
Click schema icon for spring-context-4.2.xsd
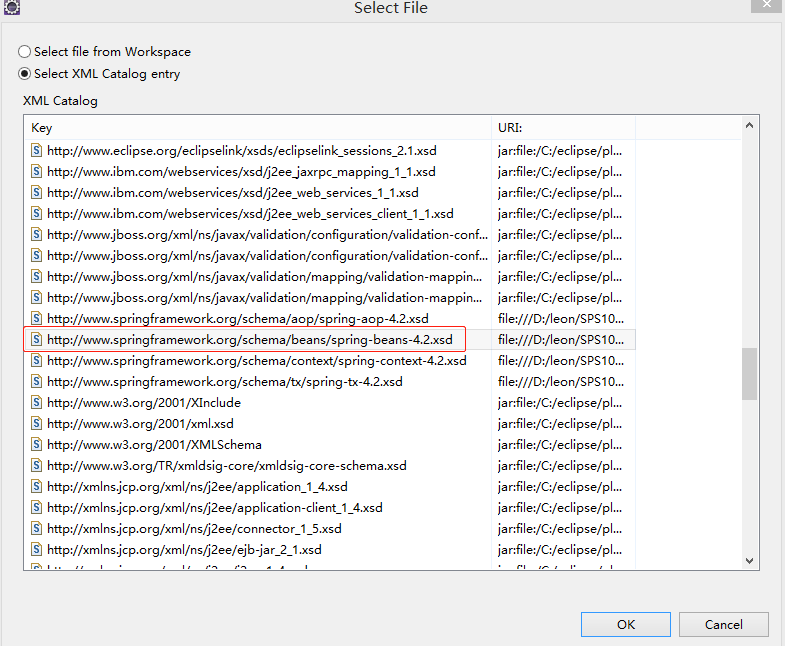36,361
